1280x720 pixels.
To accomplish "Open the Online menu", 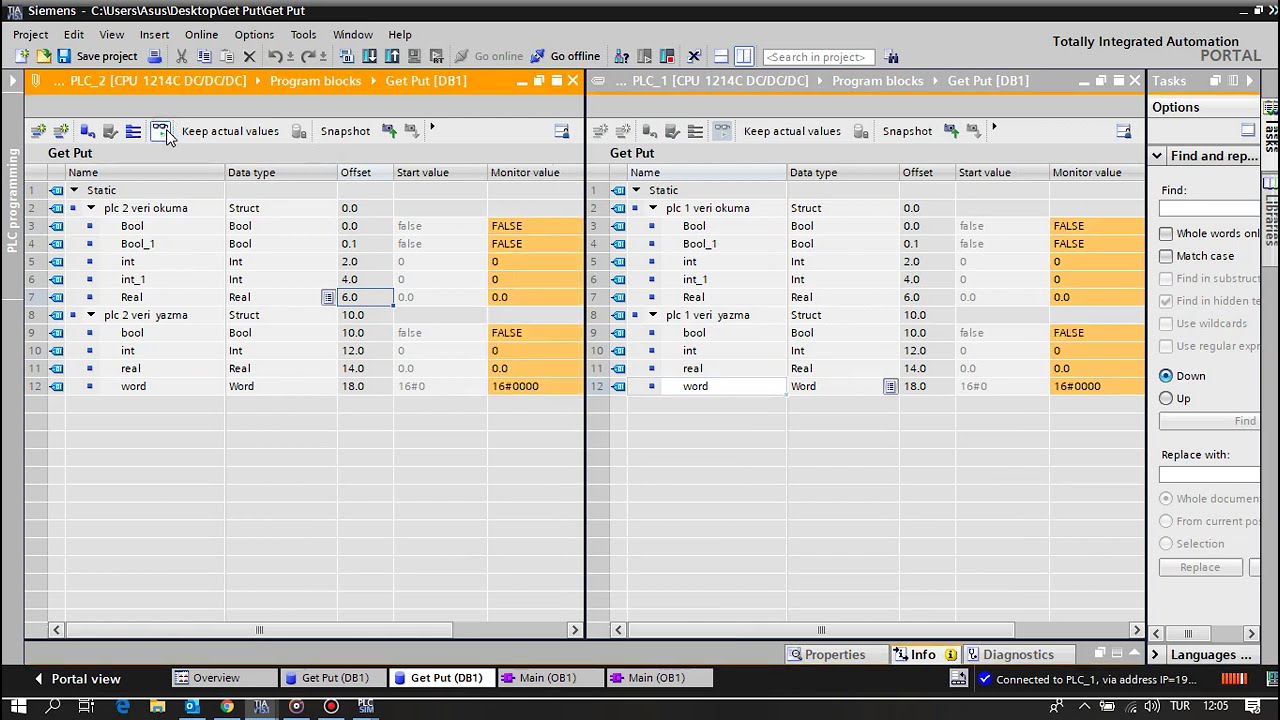I will point(201,34).
